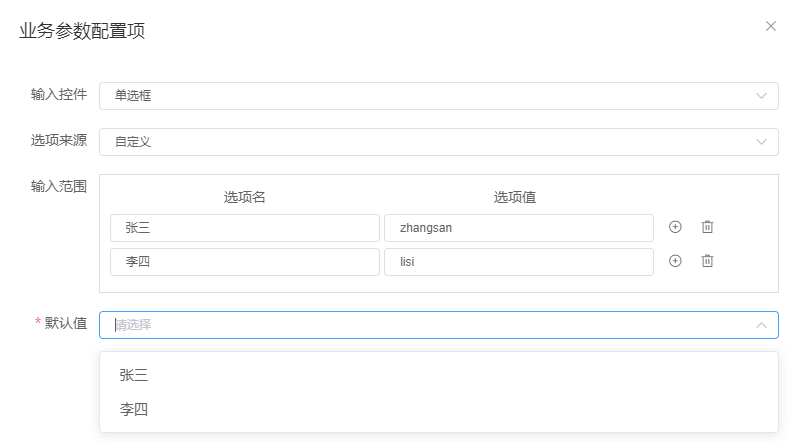Focus the 选项值 field containing lisi

pyautogui.click(x=518, y=262)
